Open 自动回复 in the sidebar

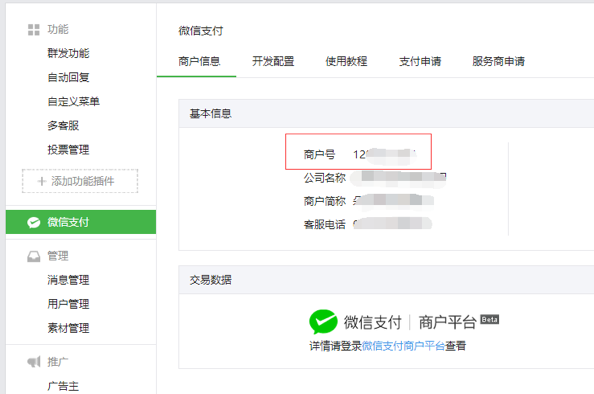pyautogui.click(x=69, y=77)
